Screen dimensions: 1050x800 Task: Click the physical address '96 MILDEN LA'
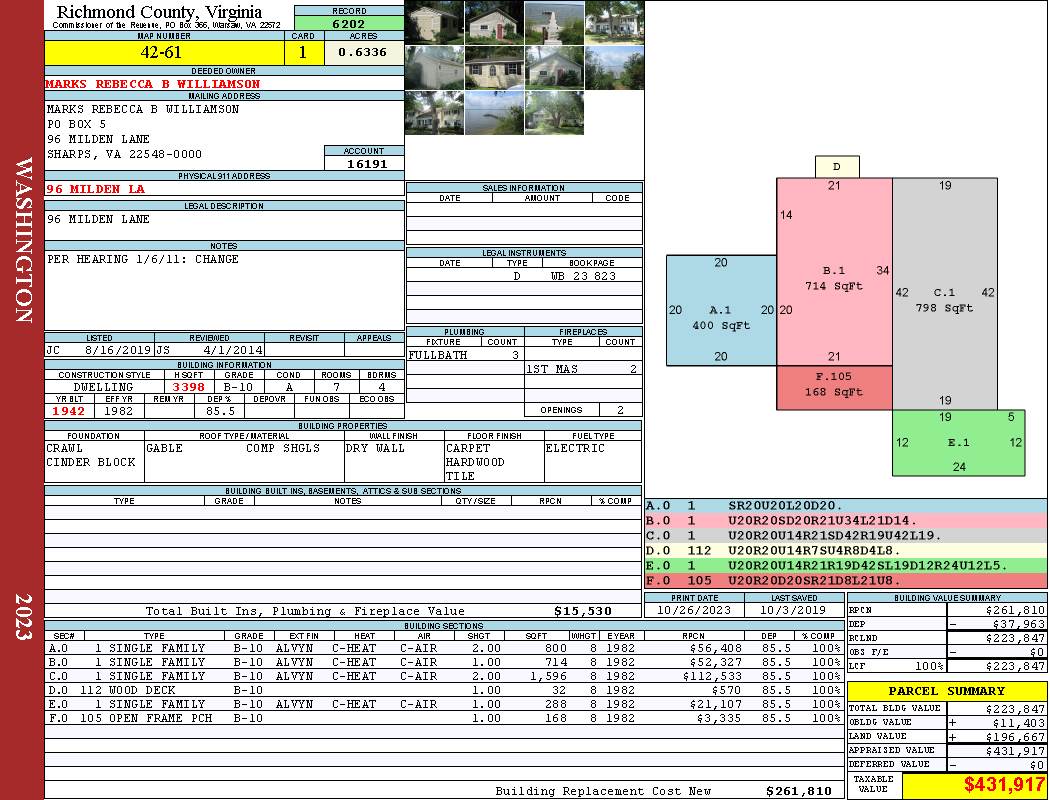pos(95,189)
